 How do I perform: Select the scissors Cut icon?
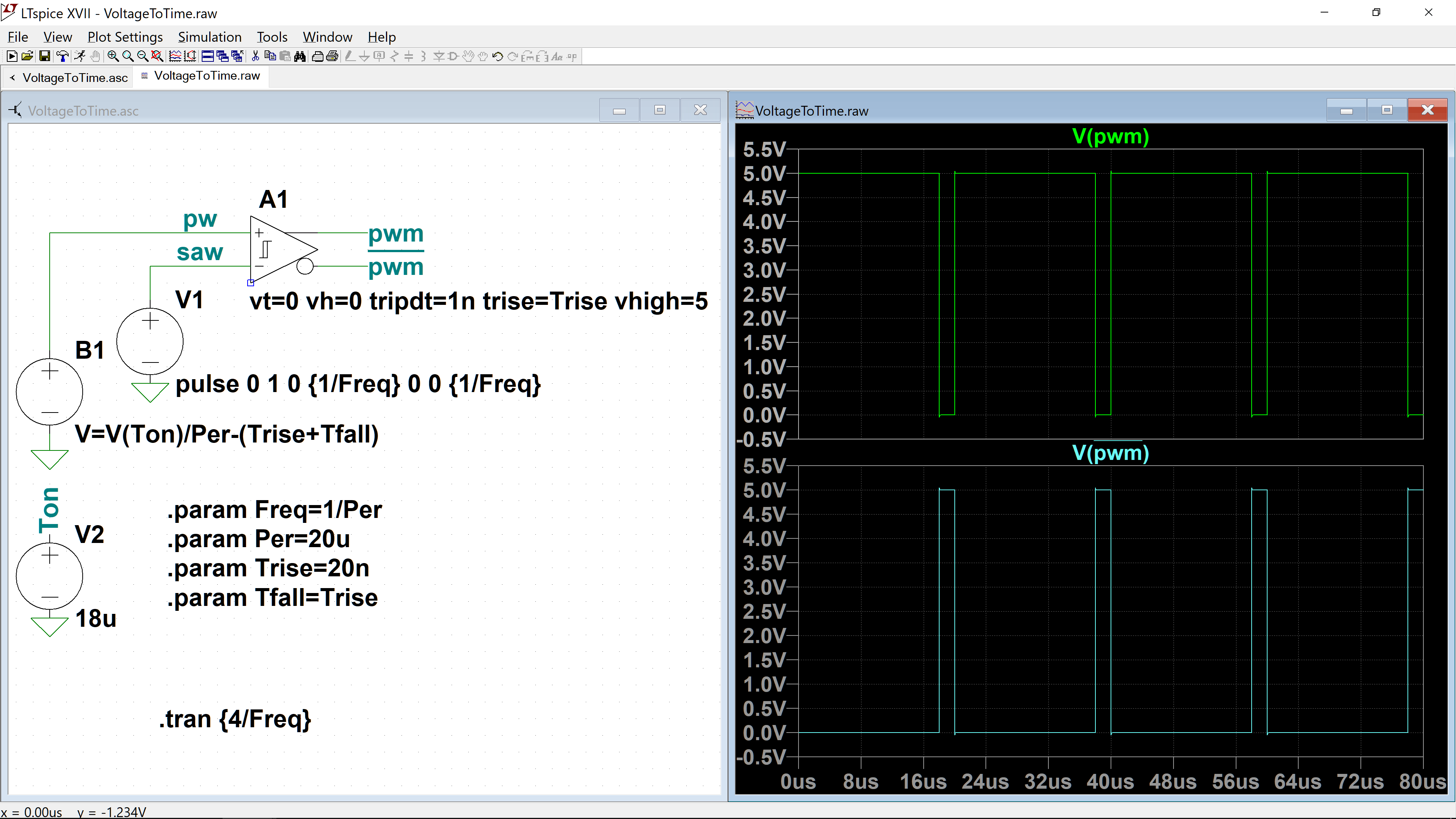coord(256,56)
